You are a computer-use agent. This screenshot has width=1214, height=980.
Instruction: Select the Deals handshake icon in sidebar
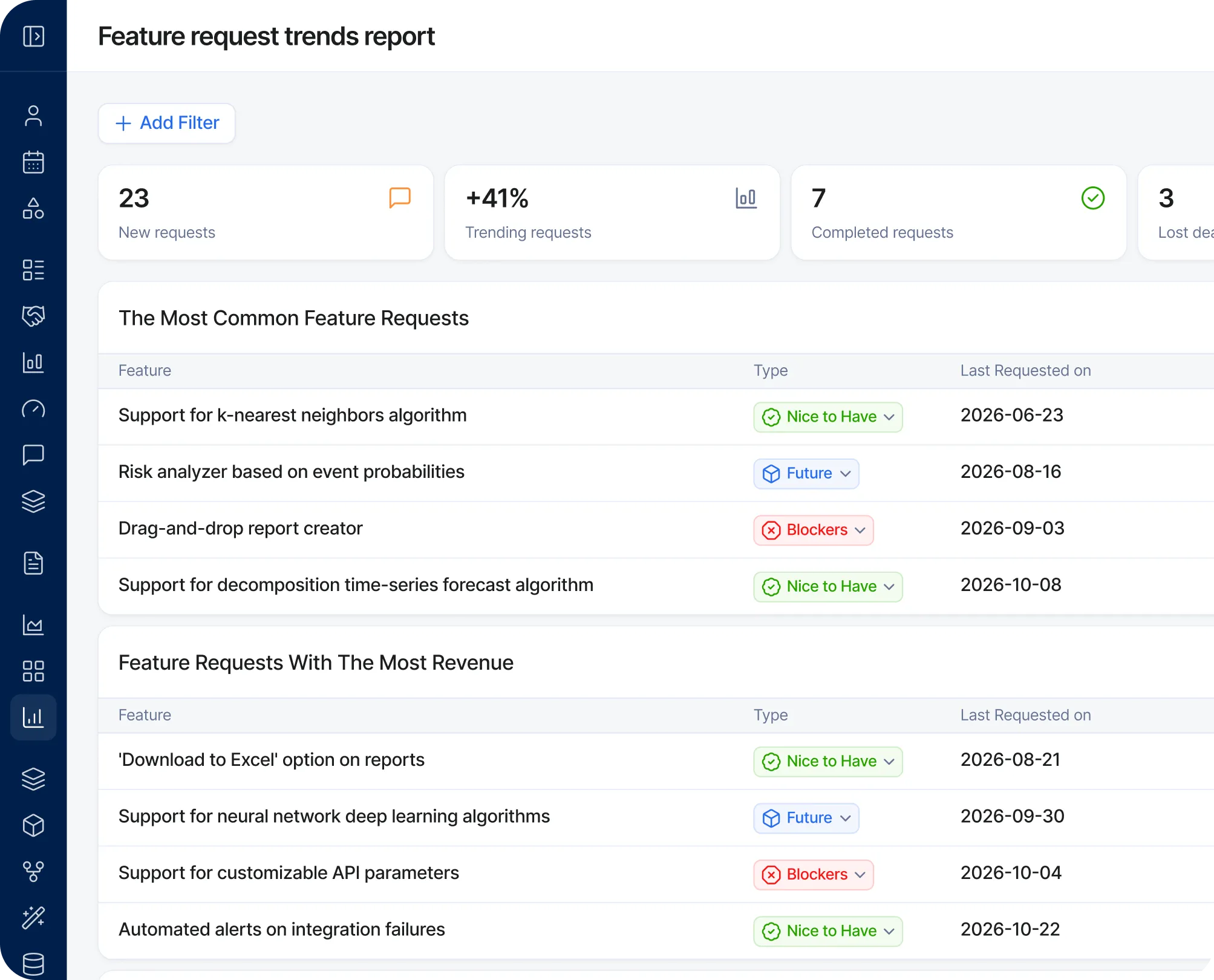tap(34, 316)
